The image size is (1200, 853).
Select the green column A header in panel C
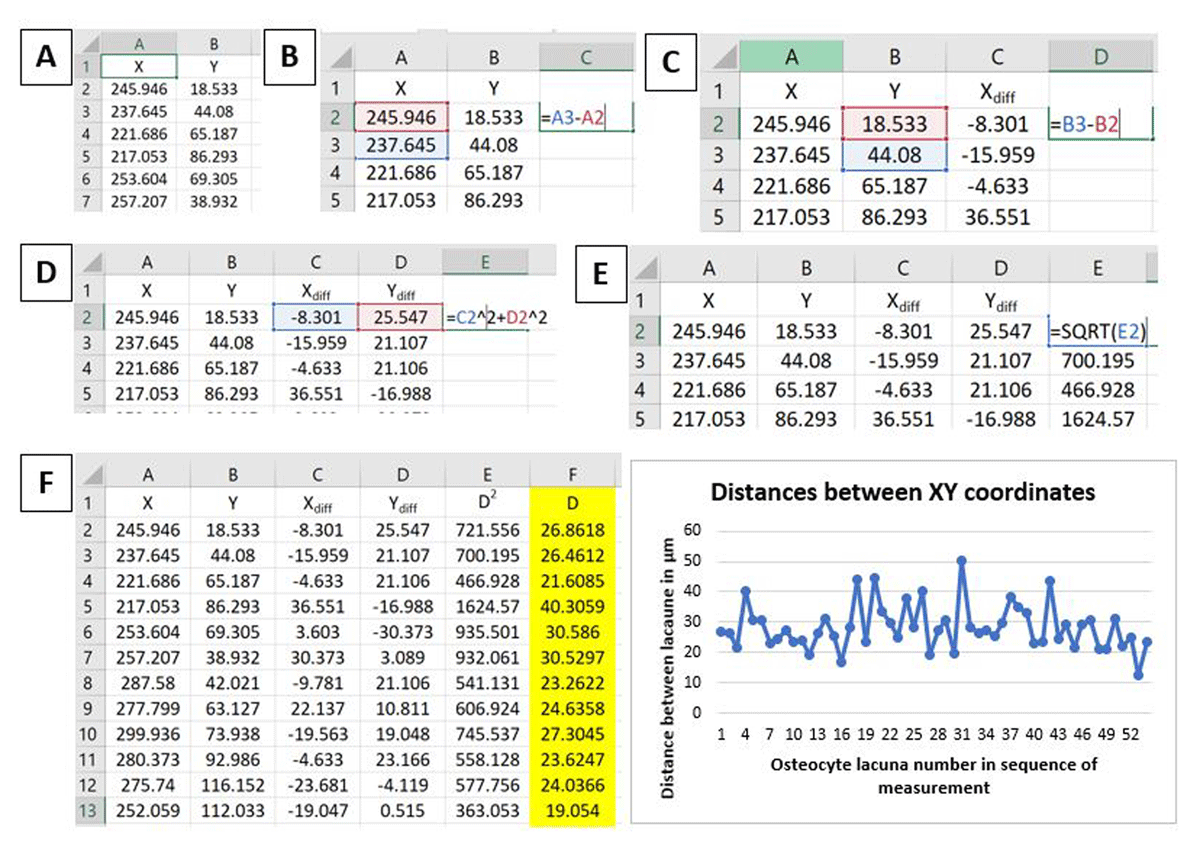(x=791, y=57)
